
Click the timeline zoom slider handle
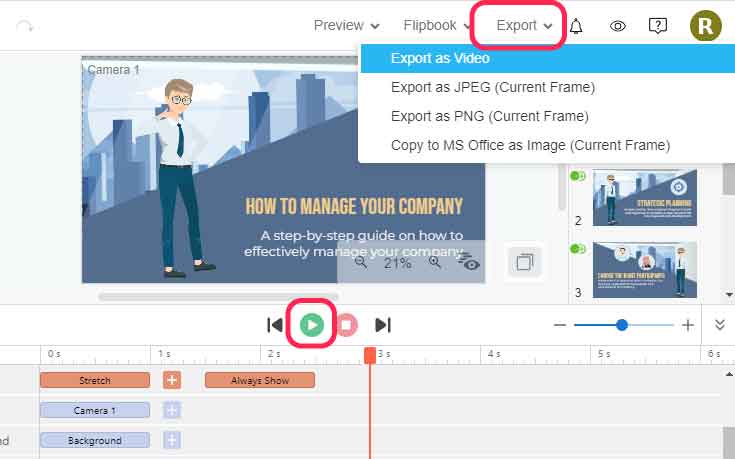pyautogui.click(x=622, y=325)
